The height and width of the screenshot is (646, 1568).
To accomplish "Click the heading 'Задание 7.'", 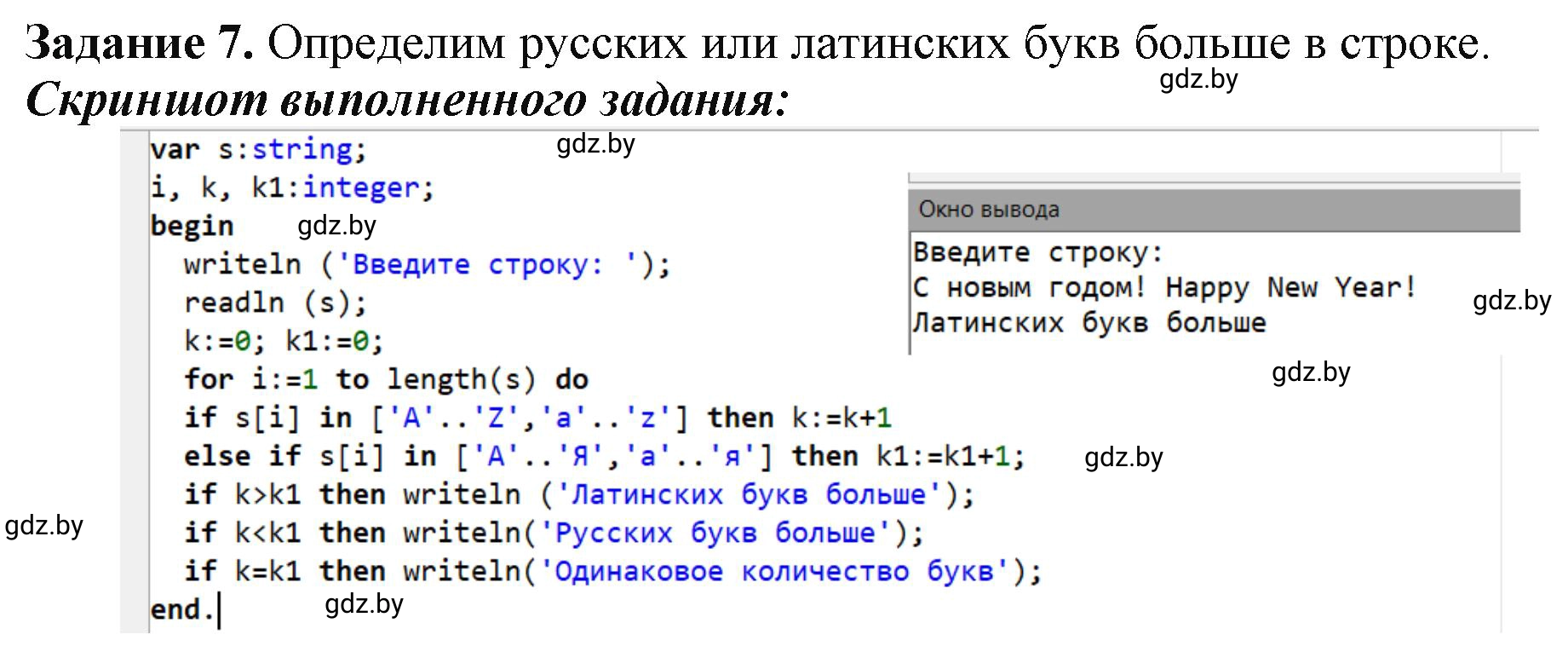I will click(x=140, y=43).
